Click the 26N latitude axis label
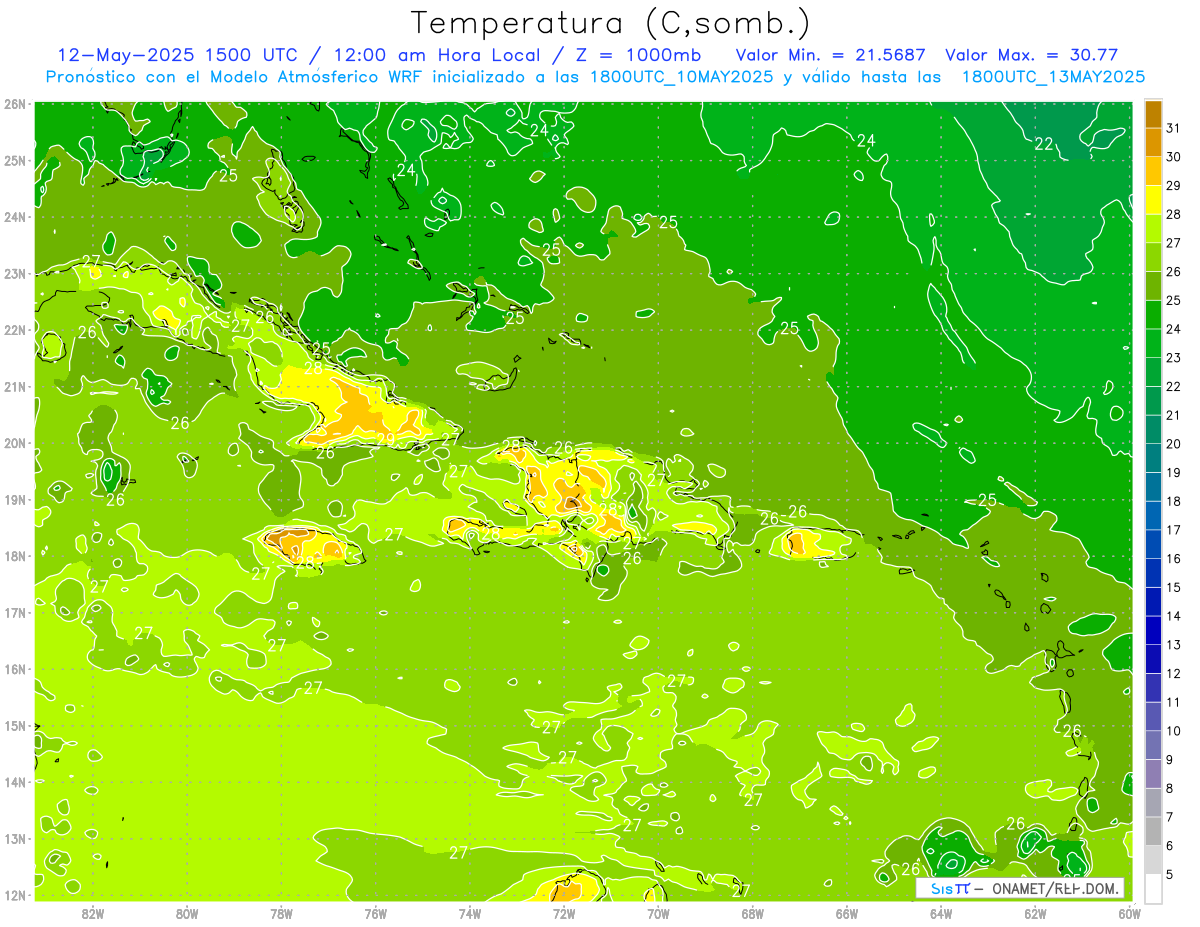This screenshot has width=1200, height=927. [16, 104]
